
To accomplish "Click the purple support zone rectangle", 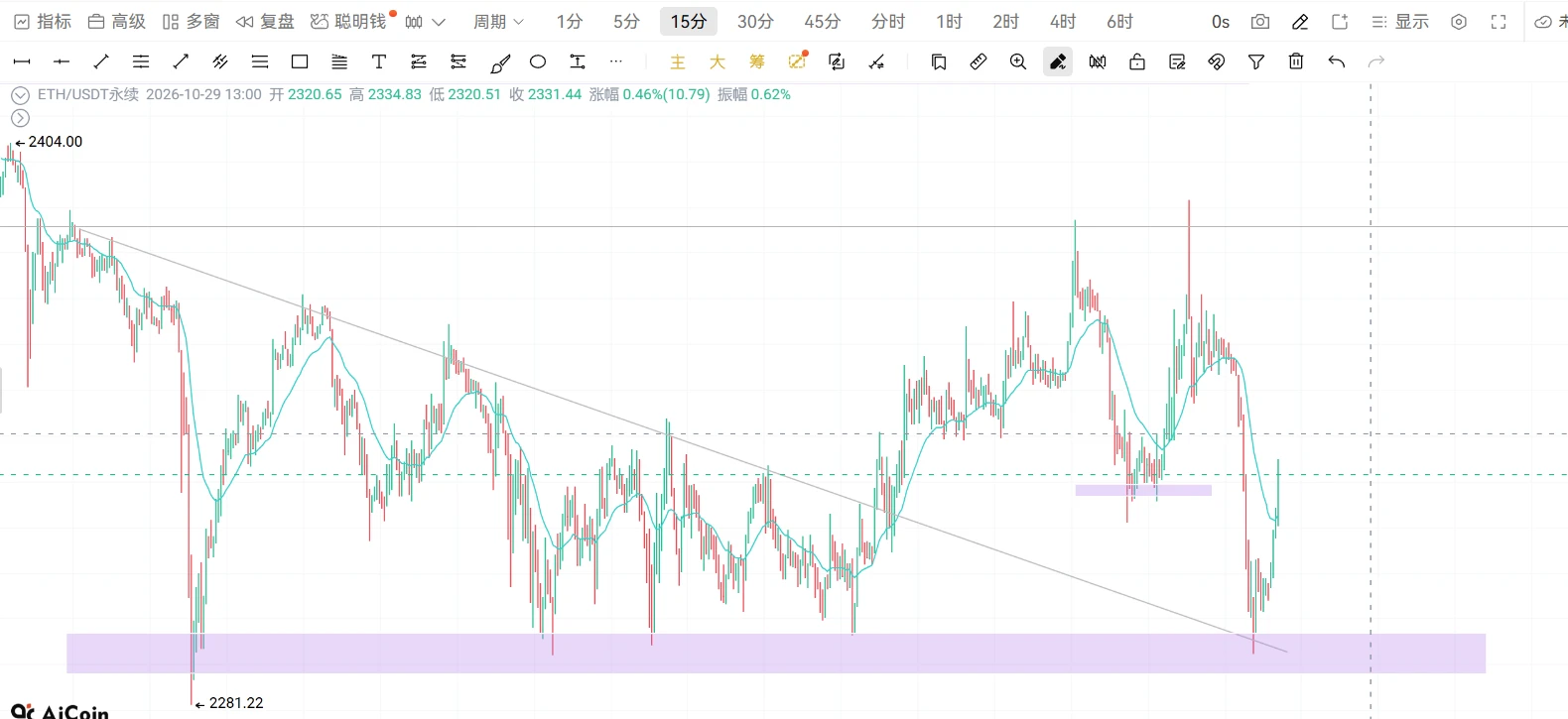I will [776, 654].
